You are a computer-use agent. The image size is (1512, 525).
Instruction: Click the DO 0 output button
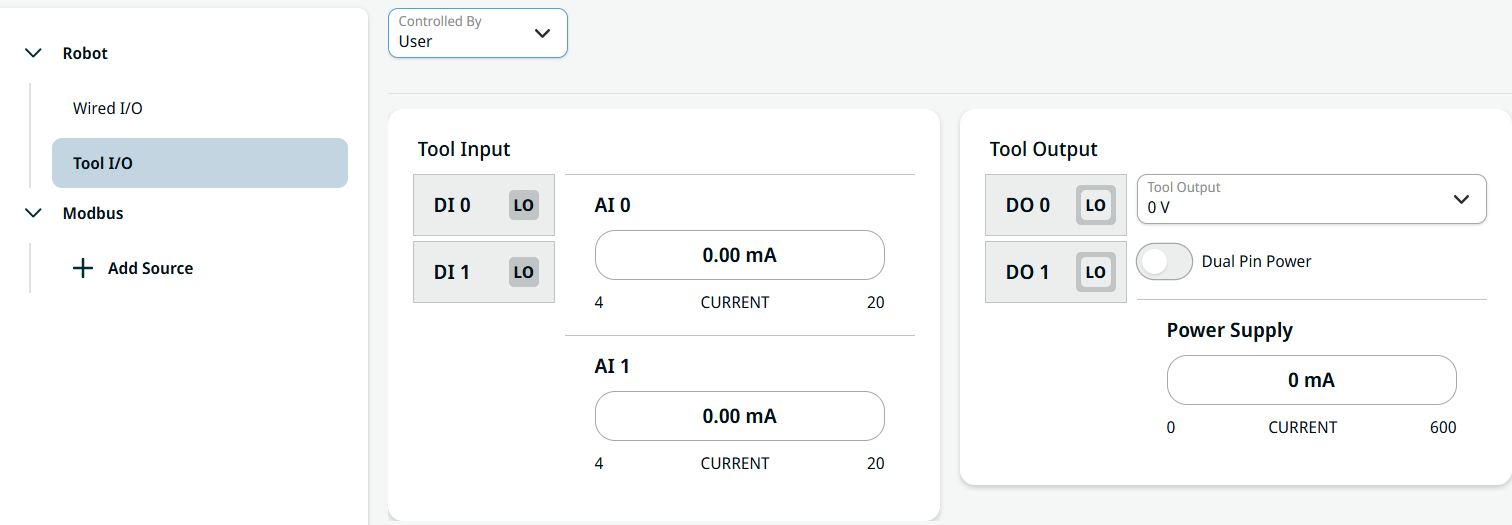click(1028, 206)
